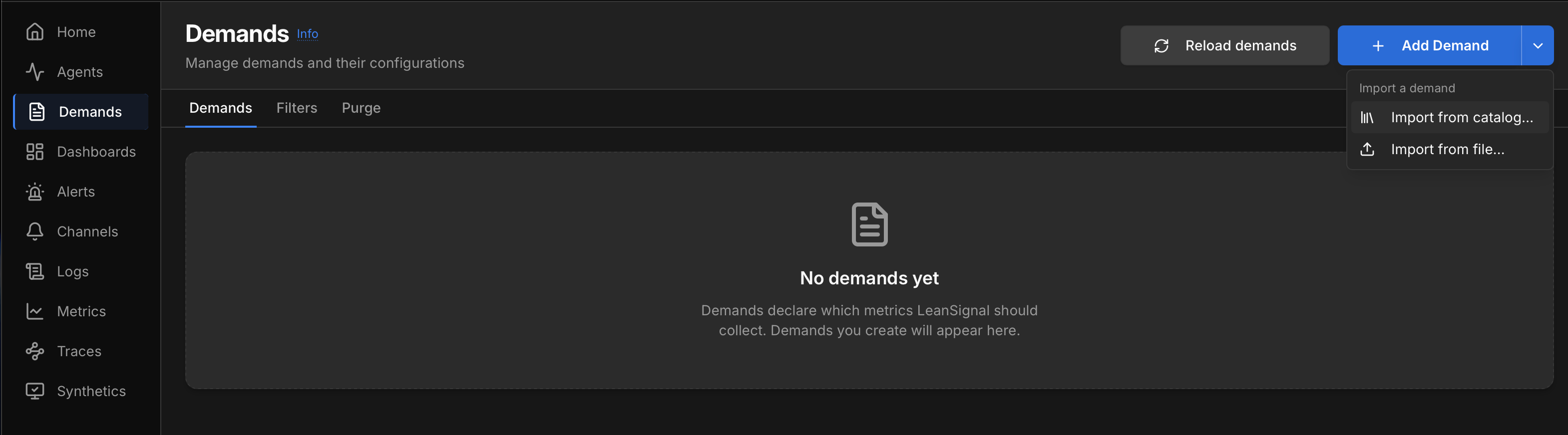
Task: Expand the Add Demand dropdown chevron
Action: 1538,45
